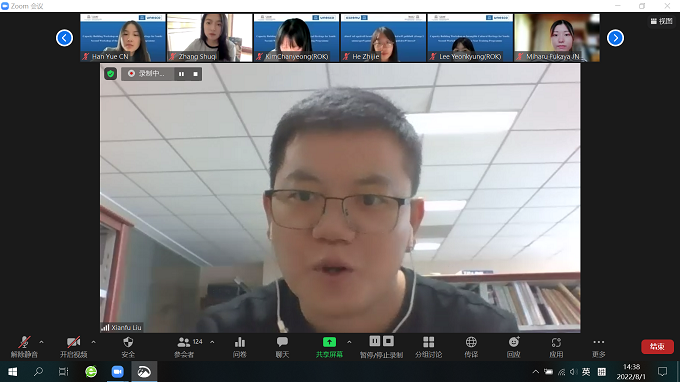Click the red 结束 end meeting button
The height and width of the screenshot is (382, 680).
pyautogui.click(x=657, y=346)
